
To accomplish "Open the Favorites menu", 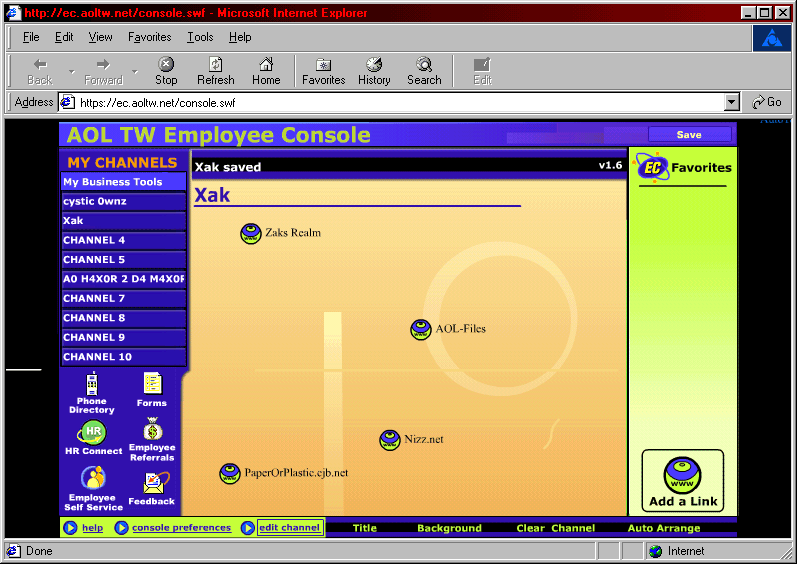I will (149, 37).
